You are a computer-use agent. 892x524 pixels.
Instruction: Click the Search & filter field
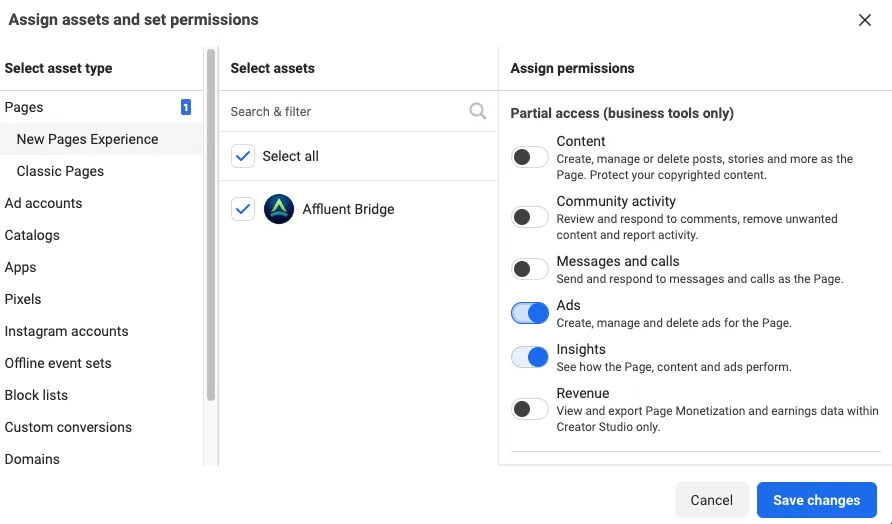click(x=345, y=111)
